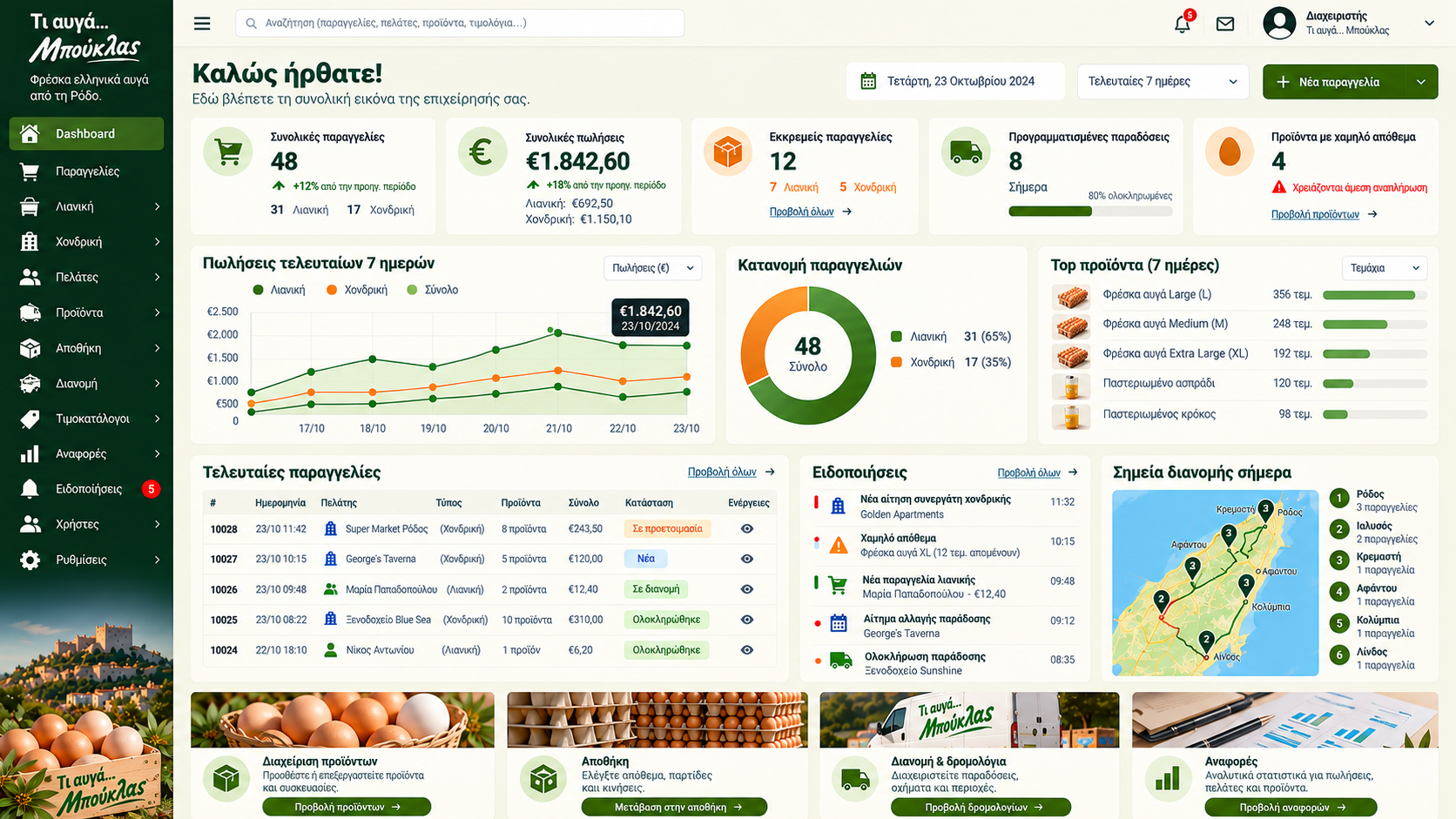The width and height of the screenshot is (1456, 819).
Task: Click the bar chart icon in Αναφορές card
Action: click(1167, 778)
